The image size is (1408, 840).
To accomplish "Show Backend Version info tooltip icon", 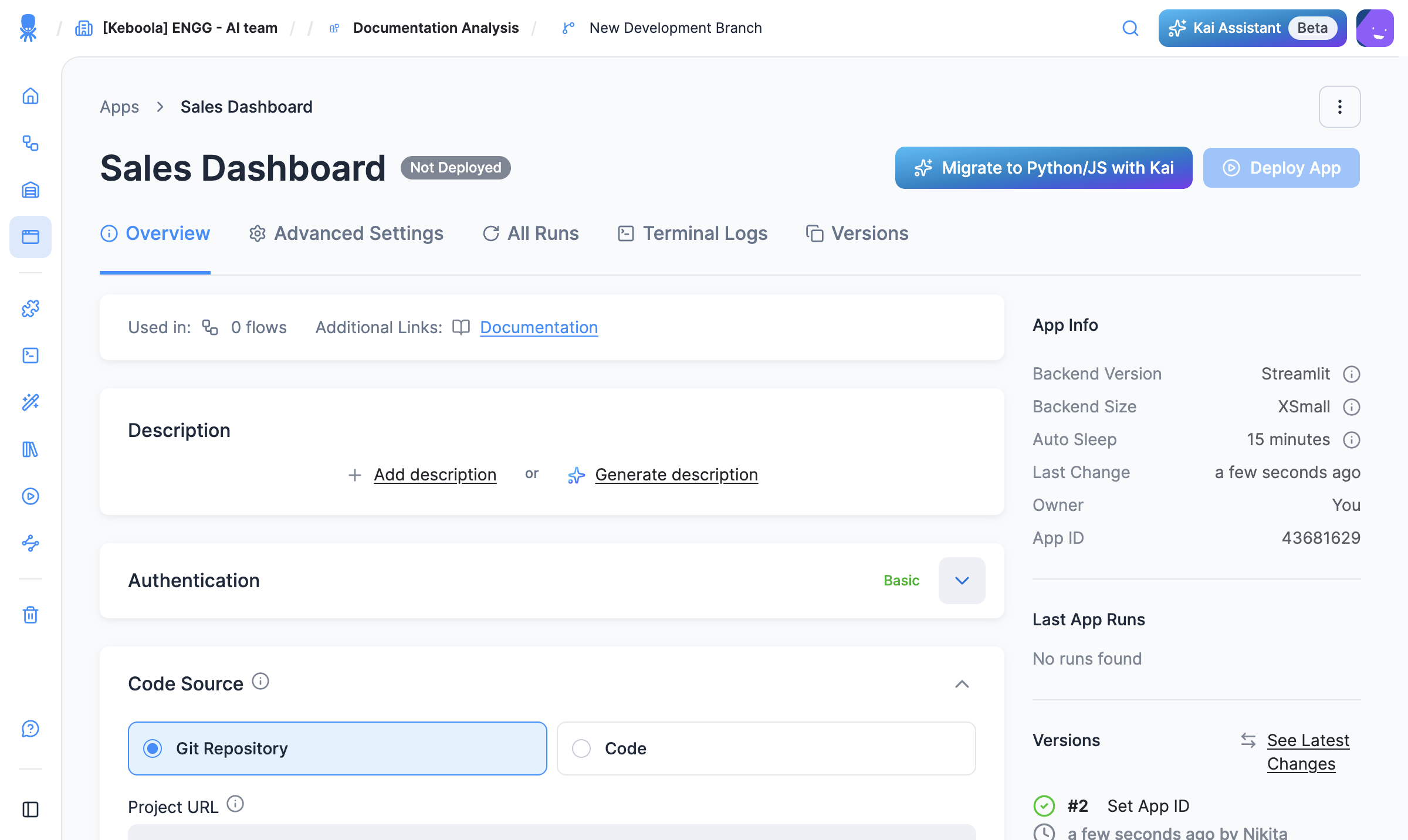I will (1352, 374).
